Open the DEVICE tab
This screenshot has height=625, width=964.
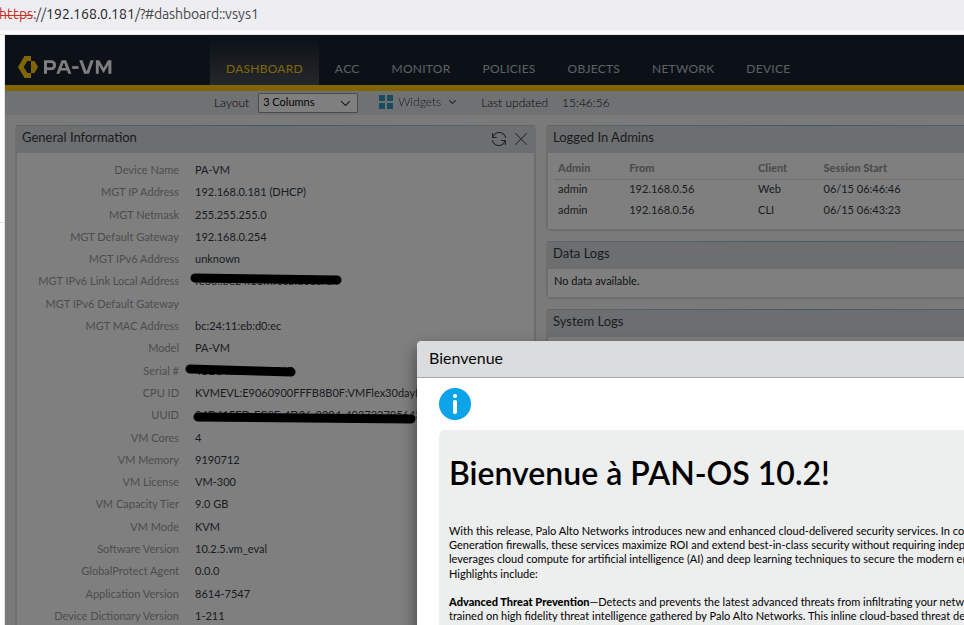[x=768, y=69]
